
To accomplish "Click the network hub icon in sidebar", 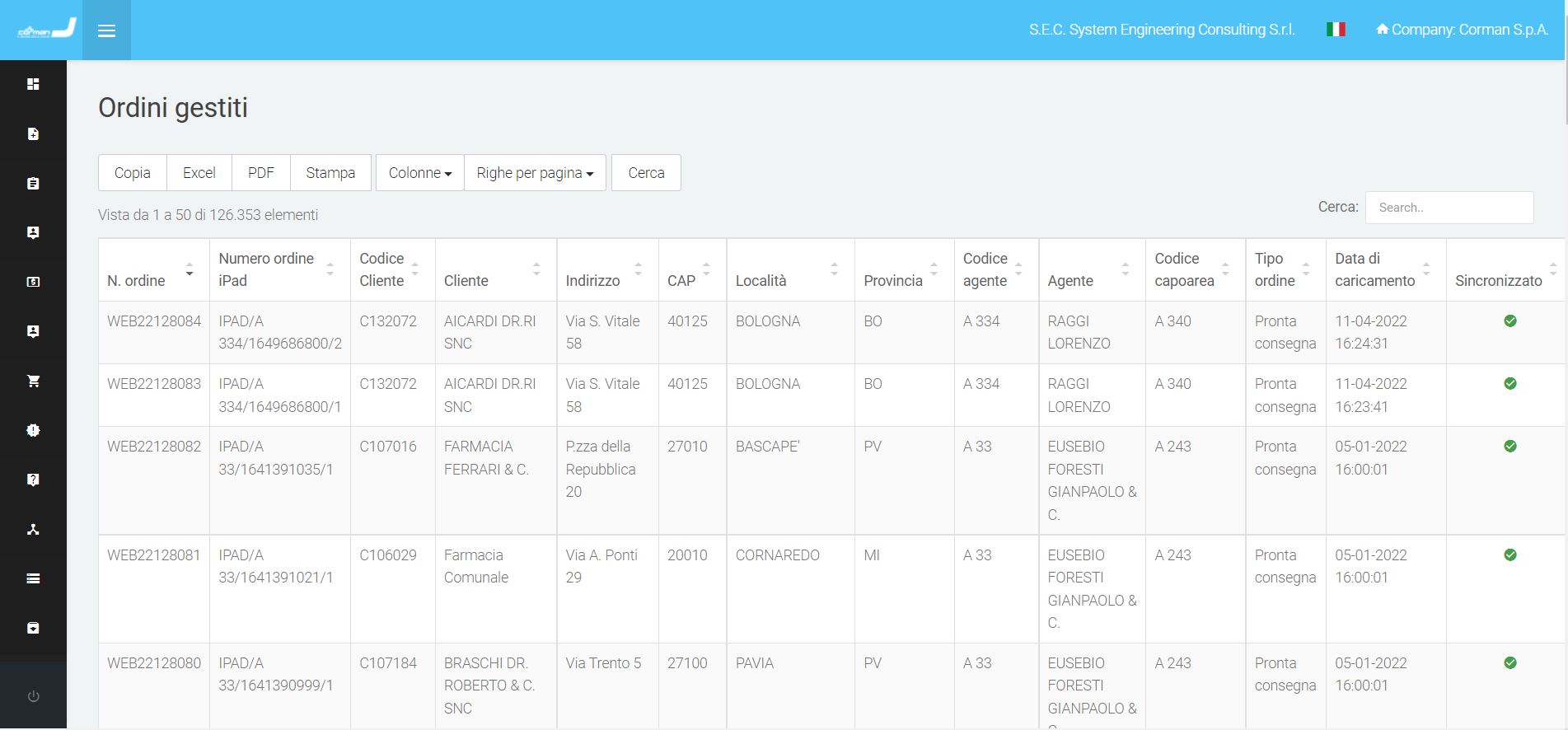I will [33, 529].
